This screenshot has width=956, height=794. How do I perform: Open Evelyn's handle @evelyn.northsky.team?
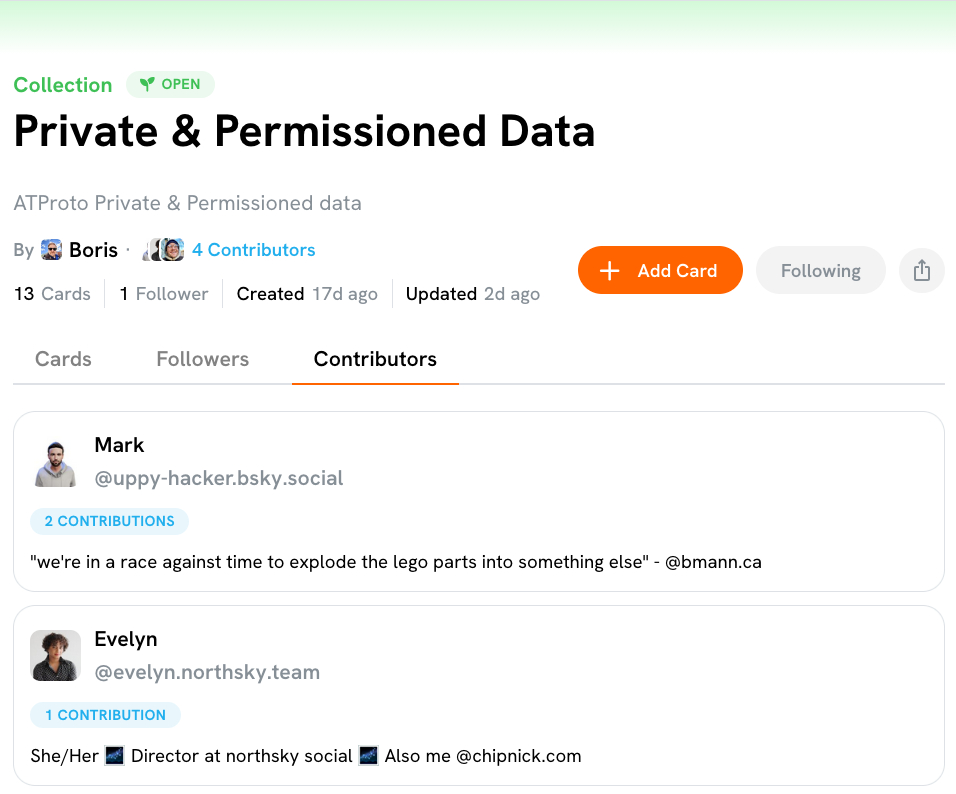click(x=207, y=672)
